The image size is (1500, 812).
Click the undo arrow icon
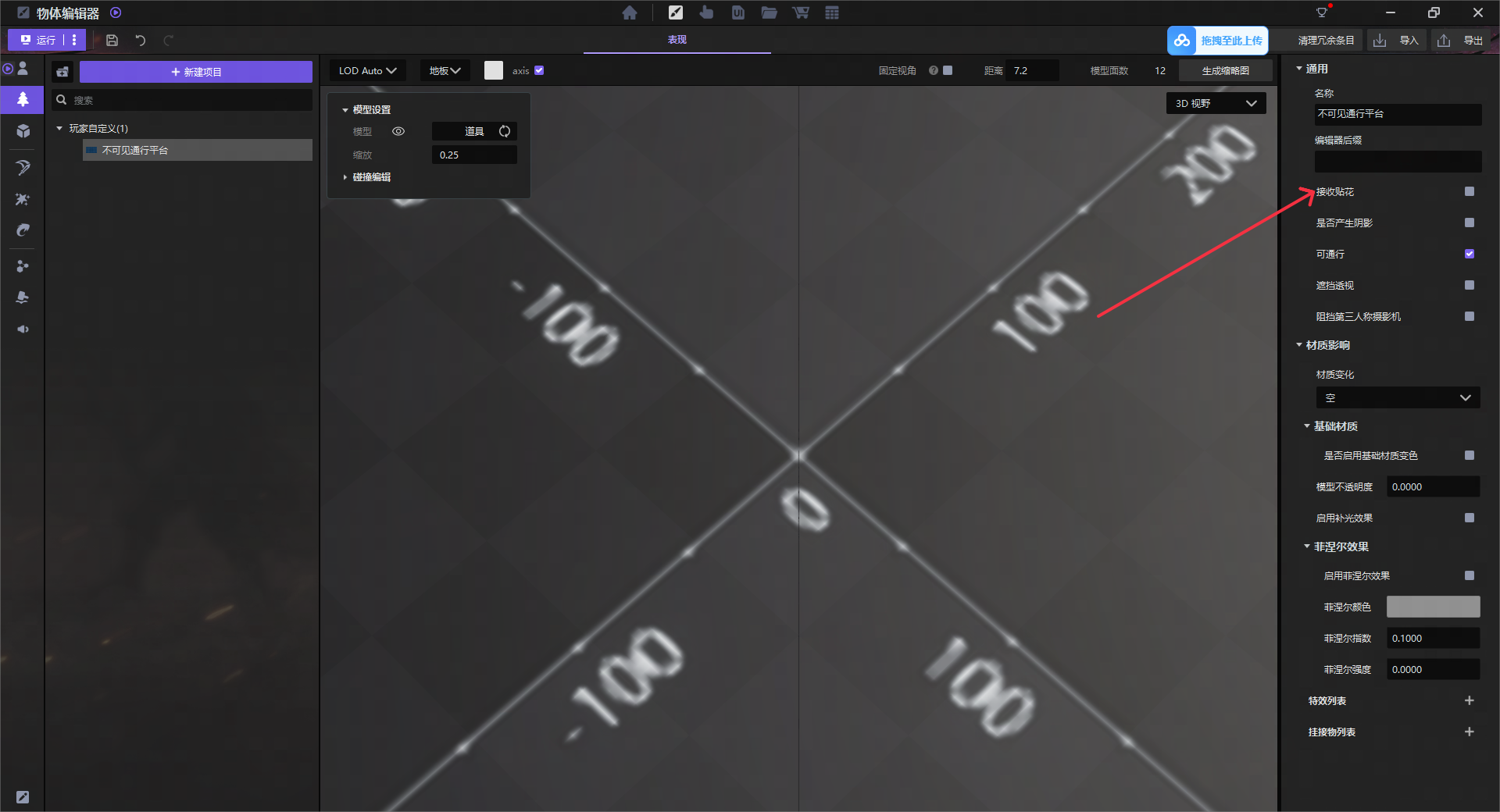[x=140, y=41]
